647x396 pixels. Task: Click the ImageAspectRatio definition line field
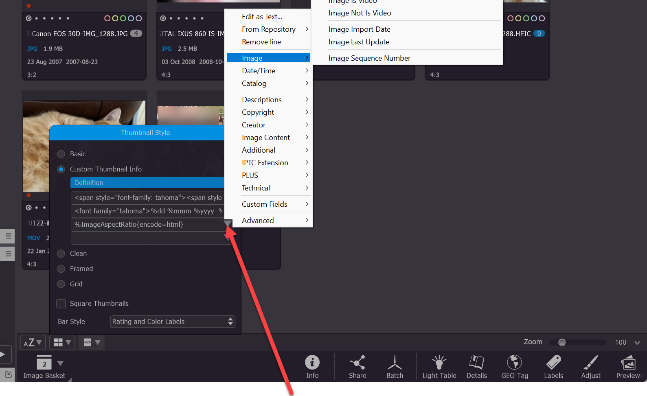(148, 224)
